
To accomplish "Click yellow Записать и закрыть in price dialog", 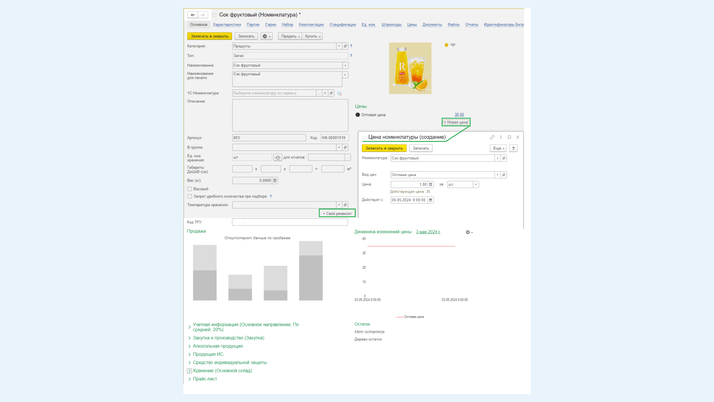I will click(384, 148).
